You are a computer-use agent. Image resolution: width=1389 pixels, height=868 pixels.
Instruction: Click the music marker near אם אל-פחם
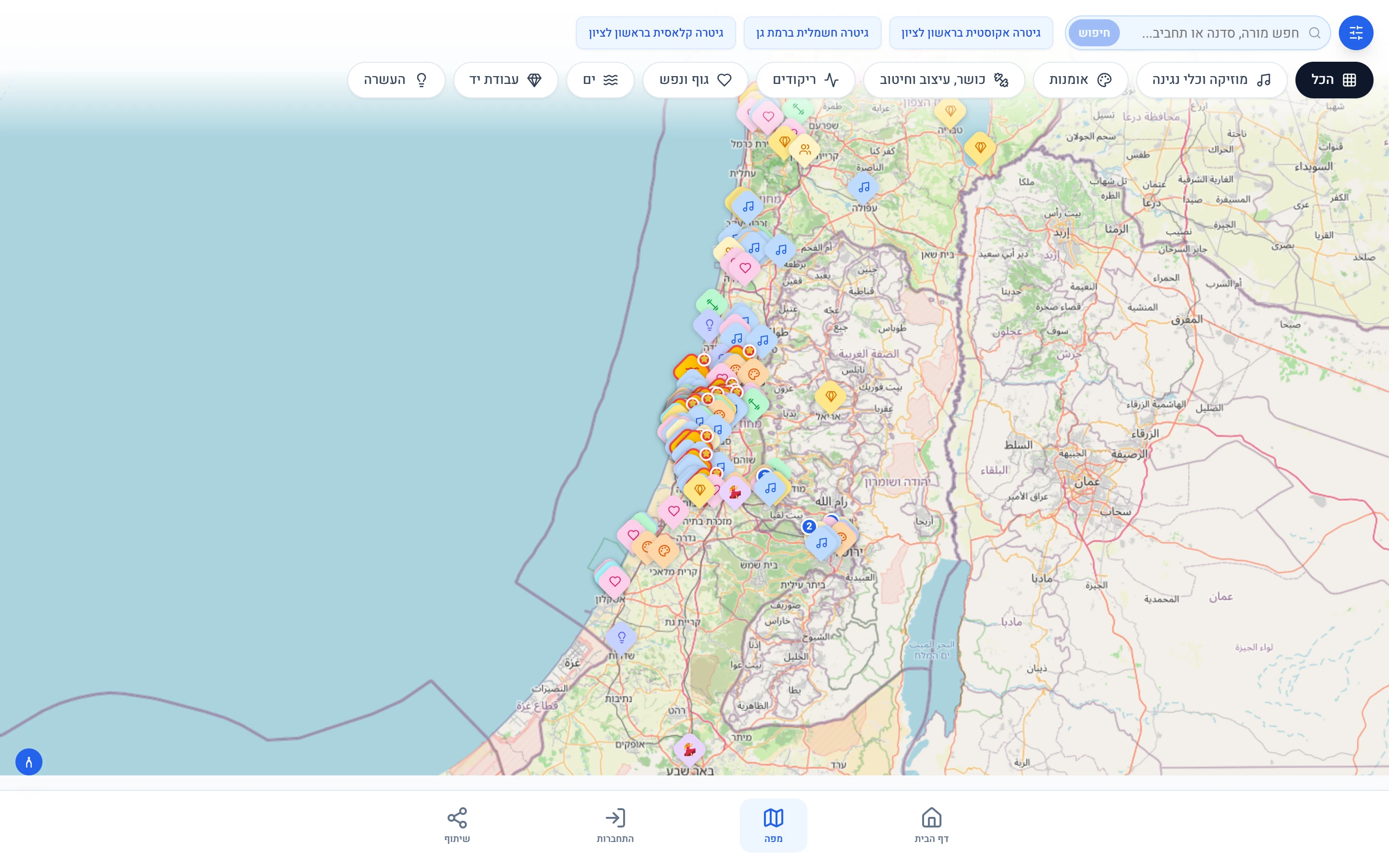tap(781, 250)
